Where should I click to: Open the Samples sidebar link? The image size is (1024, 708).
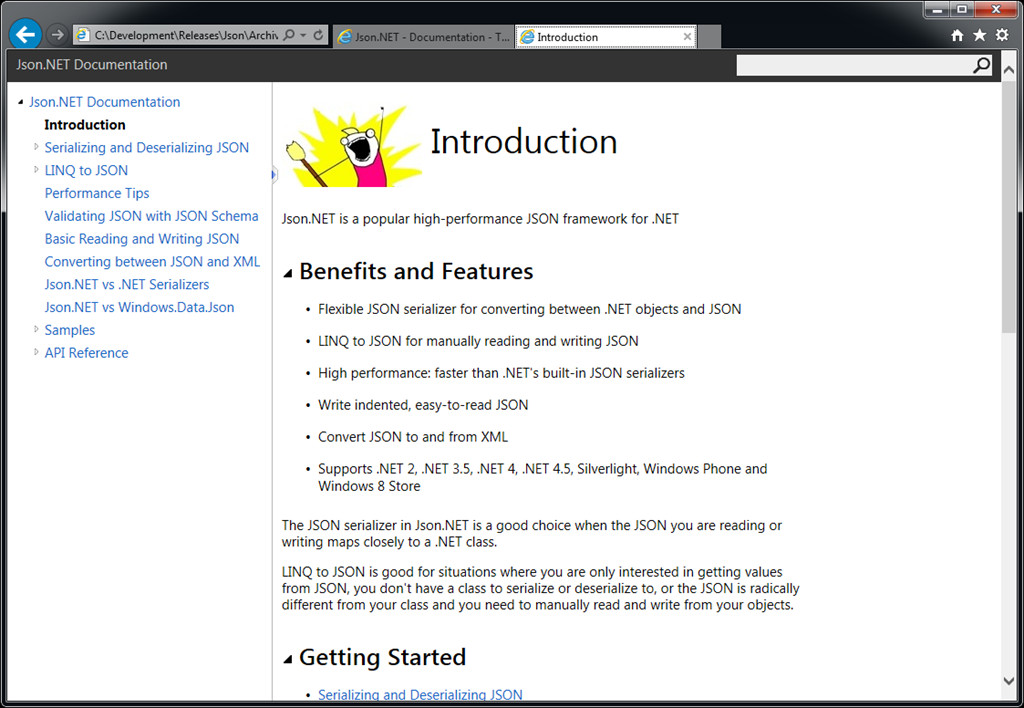click(70, 330)
